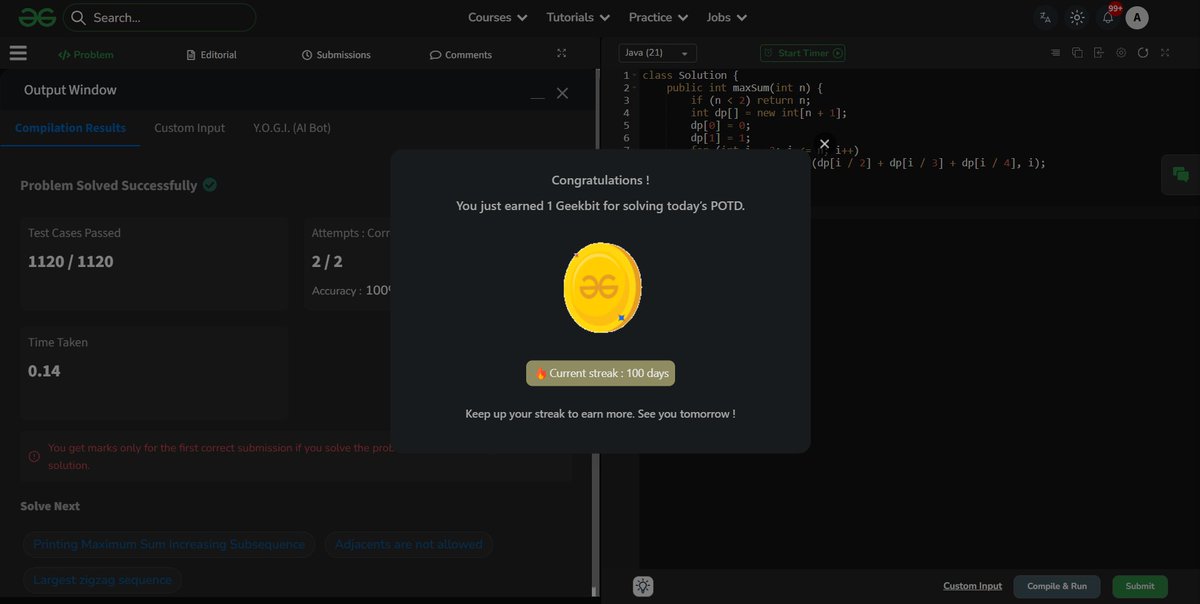Image resolution: width=1200 pixels, height=604 pixels.
Task: Fold code at line 1
Action: pyautogui.click(x=635, y=76)
